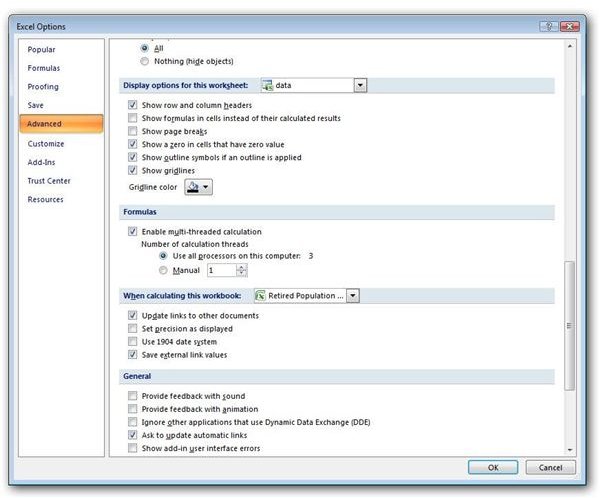
Task: Open the Trust Center category
Action: point(49,181)
